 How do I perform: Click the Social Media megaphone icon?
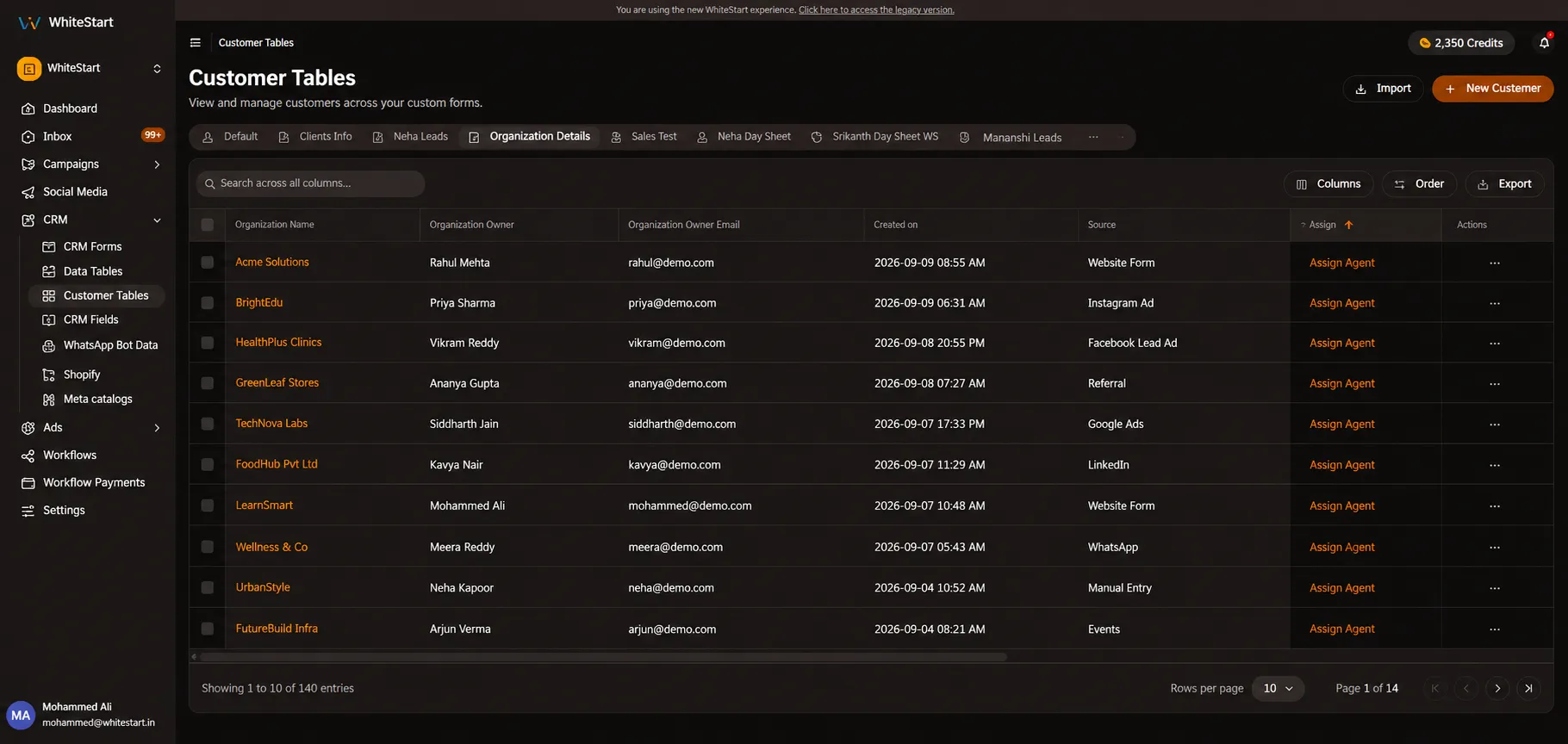28,192
